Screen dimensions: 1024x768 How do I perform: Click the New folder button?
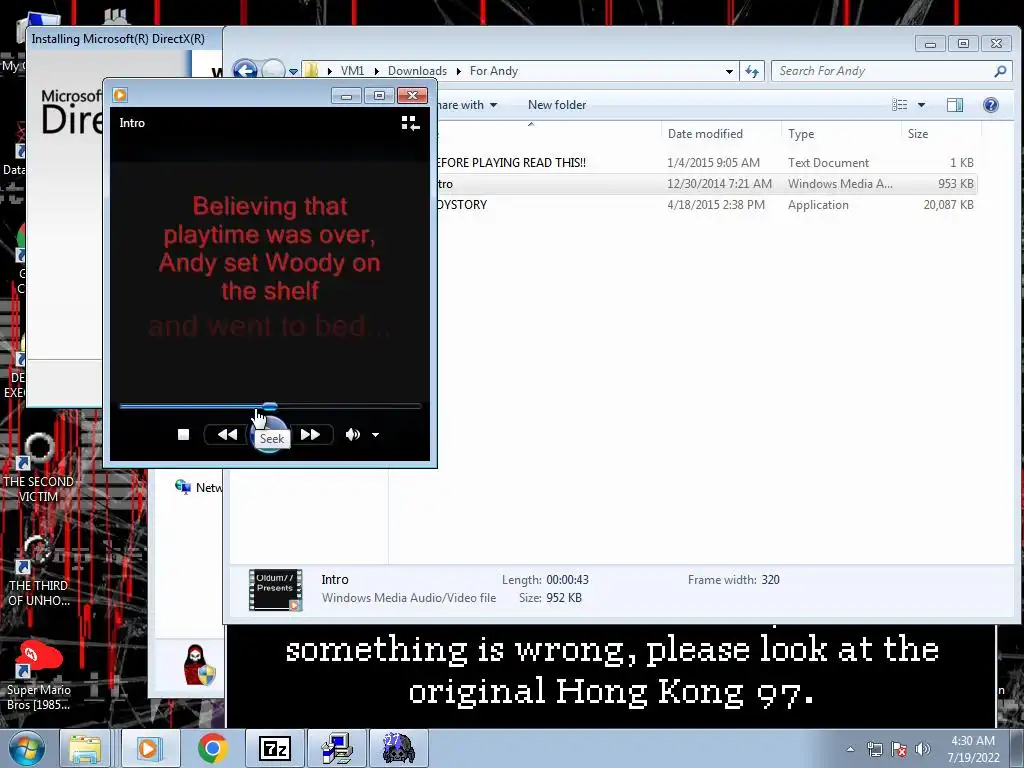click(557, 104)
